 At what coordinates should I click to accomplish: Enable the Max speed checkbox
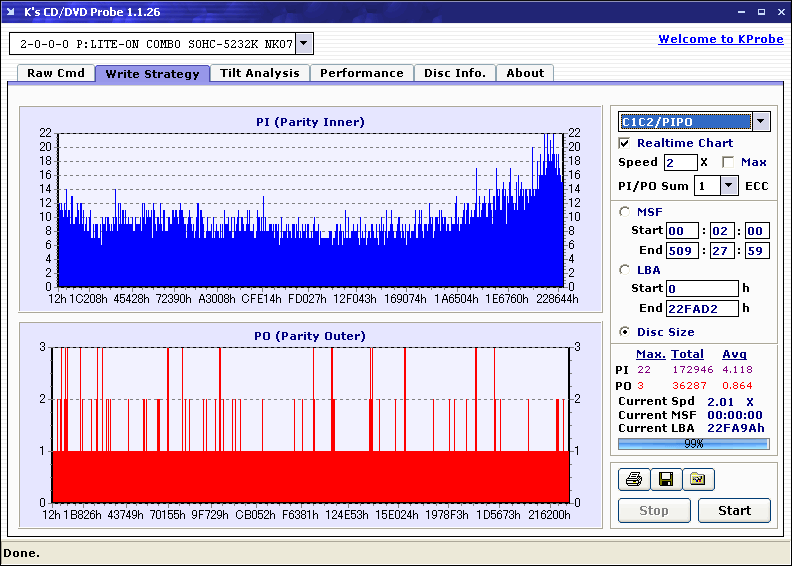pos(728,162)
